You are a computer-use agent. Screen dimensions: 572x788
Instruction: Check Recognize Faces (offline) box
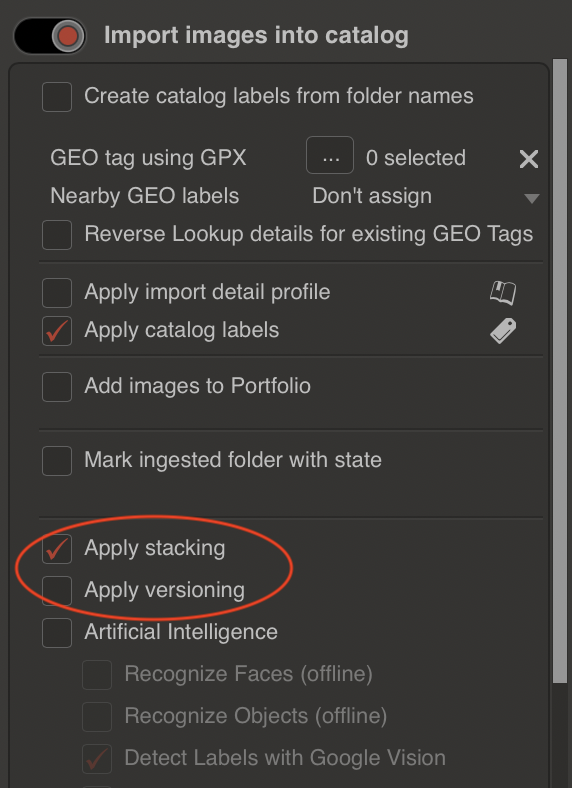point(97,675)
